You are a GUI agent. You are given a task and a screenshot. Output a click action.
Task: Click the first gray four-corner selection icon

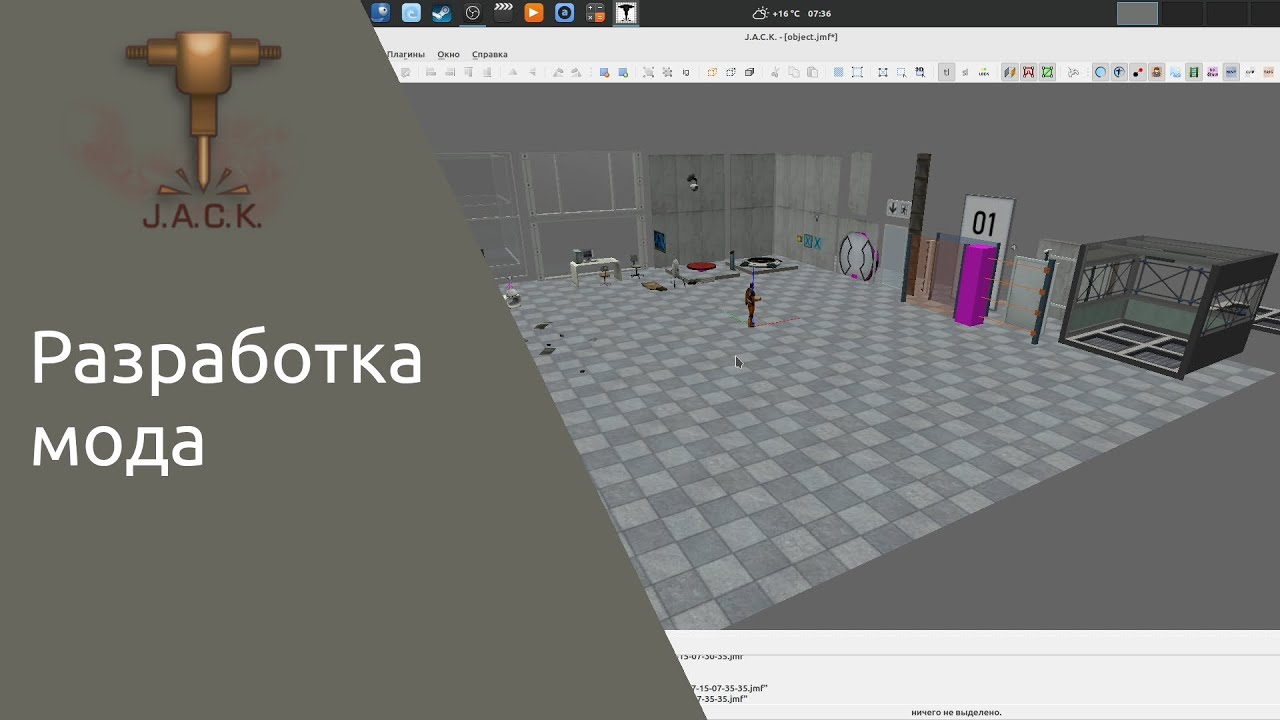coord(648,72)
